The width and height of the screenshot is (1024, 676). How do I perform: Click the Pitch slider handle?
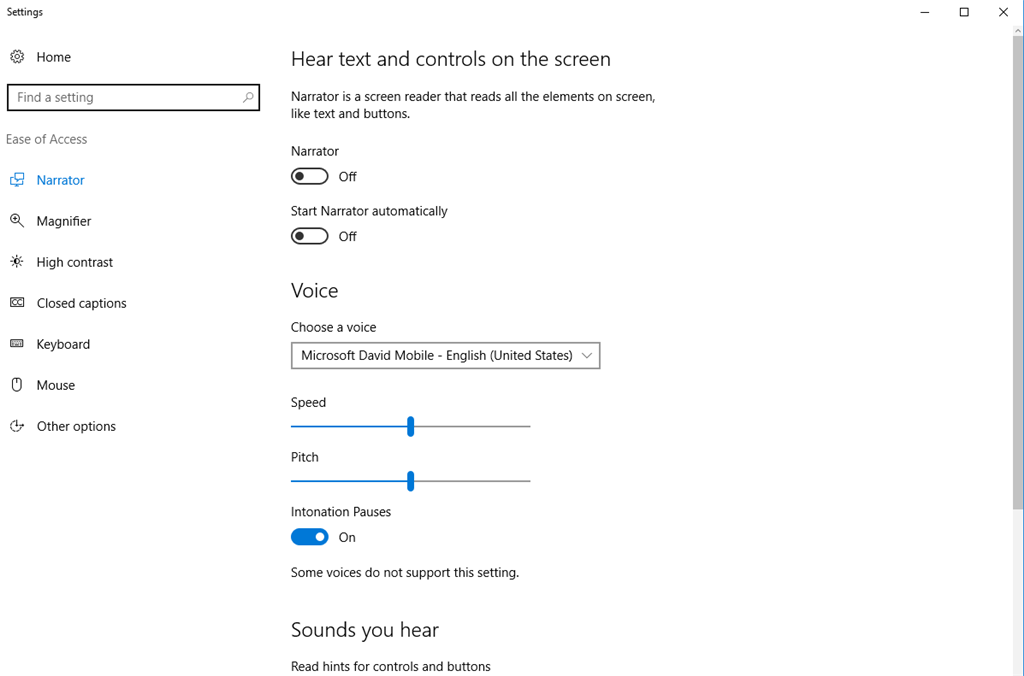click(x=411, y=481)
